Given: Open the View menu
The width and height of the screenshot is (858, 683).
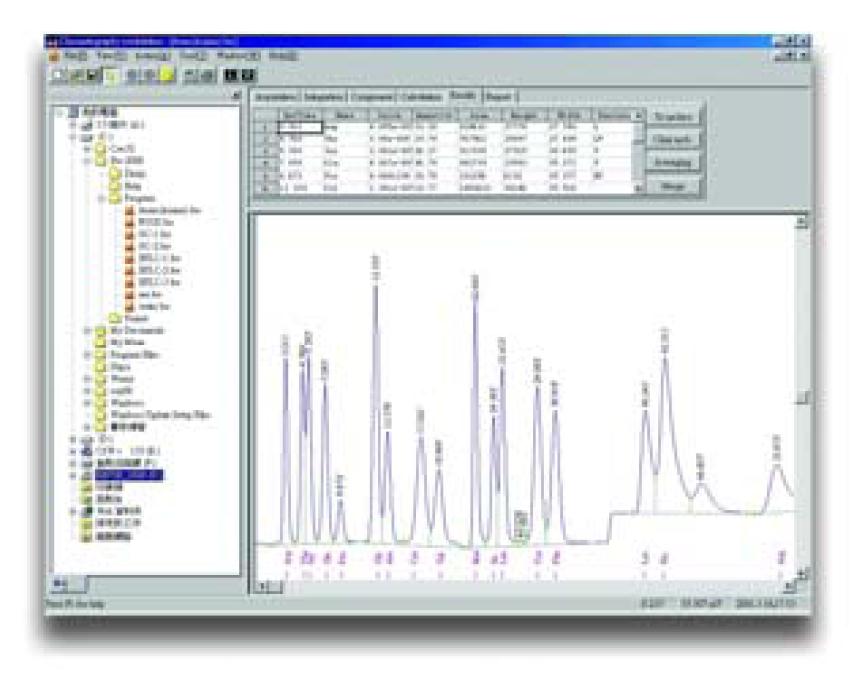Looking at the screenshot, I should 112,56.
